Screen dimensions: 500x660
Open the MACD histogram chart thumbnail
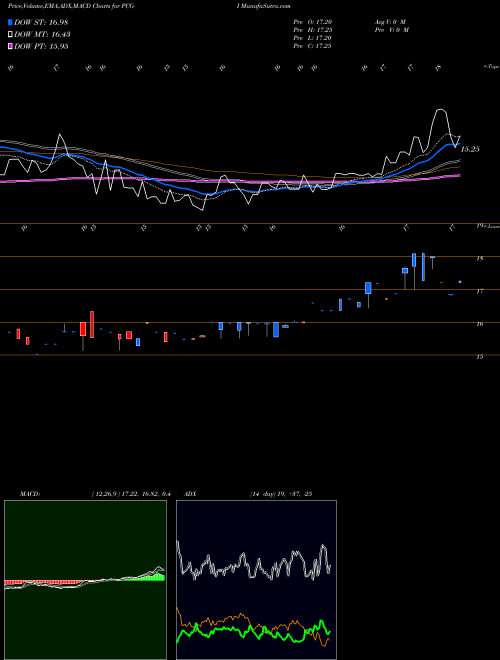coord(85,580)
